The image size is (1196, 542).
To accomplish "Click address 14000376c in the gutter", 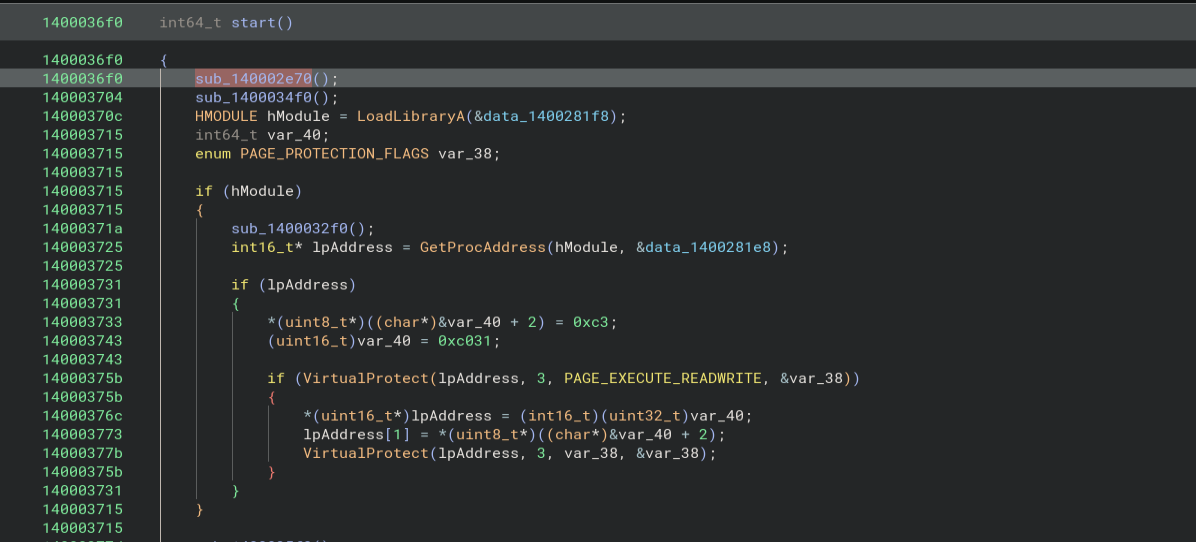I will (82, 416).
